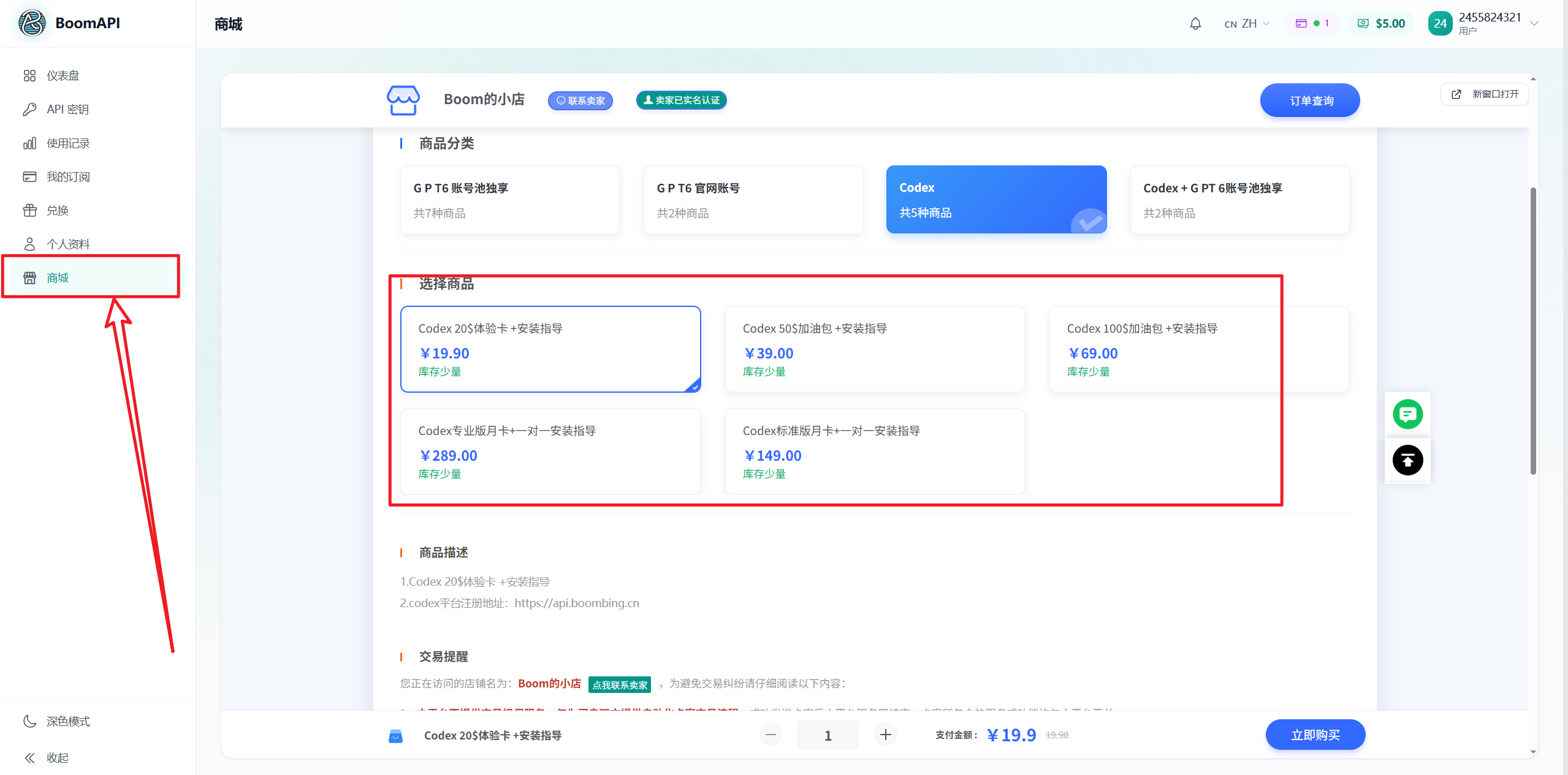The image size is (1568, 775).
Task: Choose Codex专业版月卡 product card
Action: click(550, 452)
